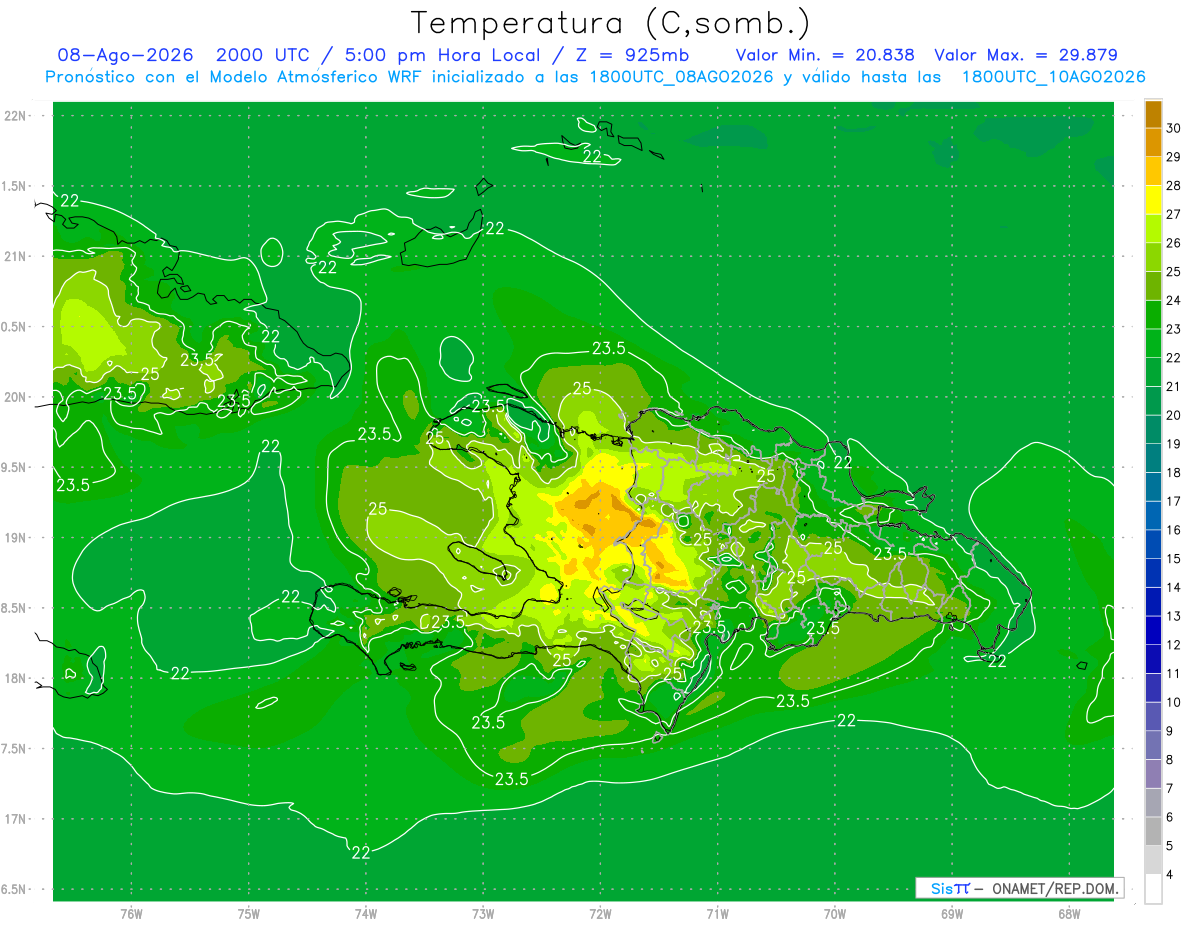Click the "75W" longitude axis label
1200x927 pixels.
point(249,914)
